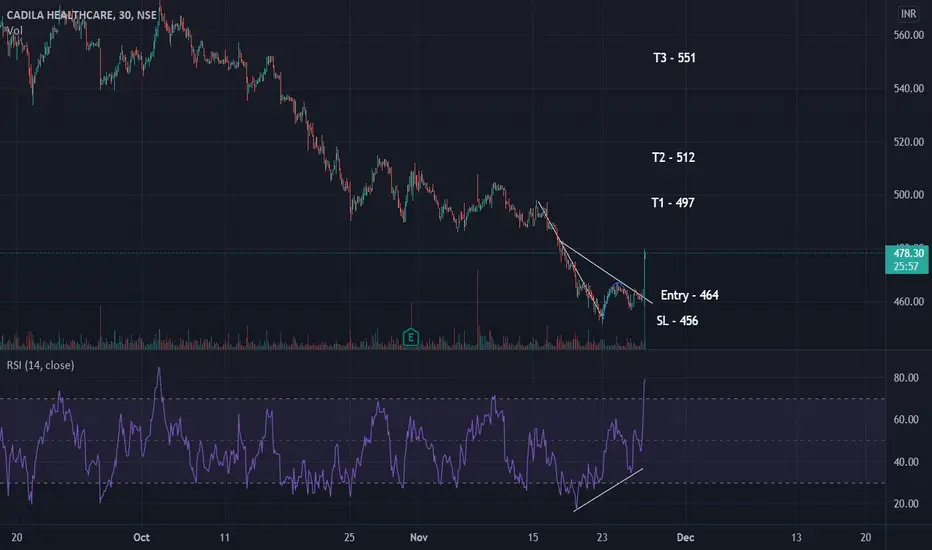
Task: Select the RSI divergence trendline
Action: (x=607, y=491)
